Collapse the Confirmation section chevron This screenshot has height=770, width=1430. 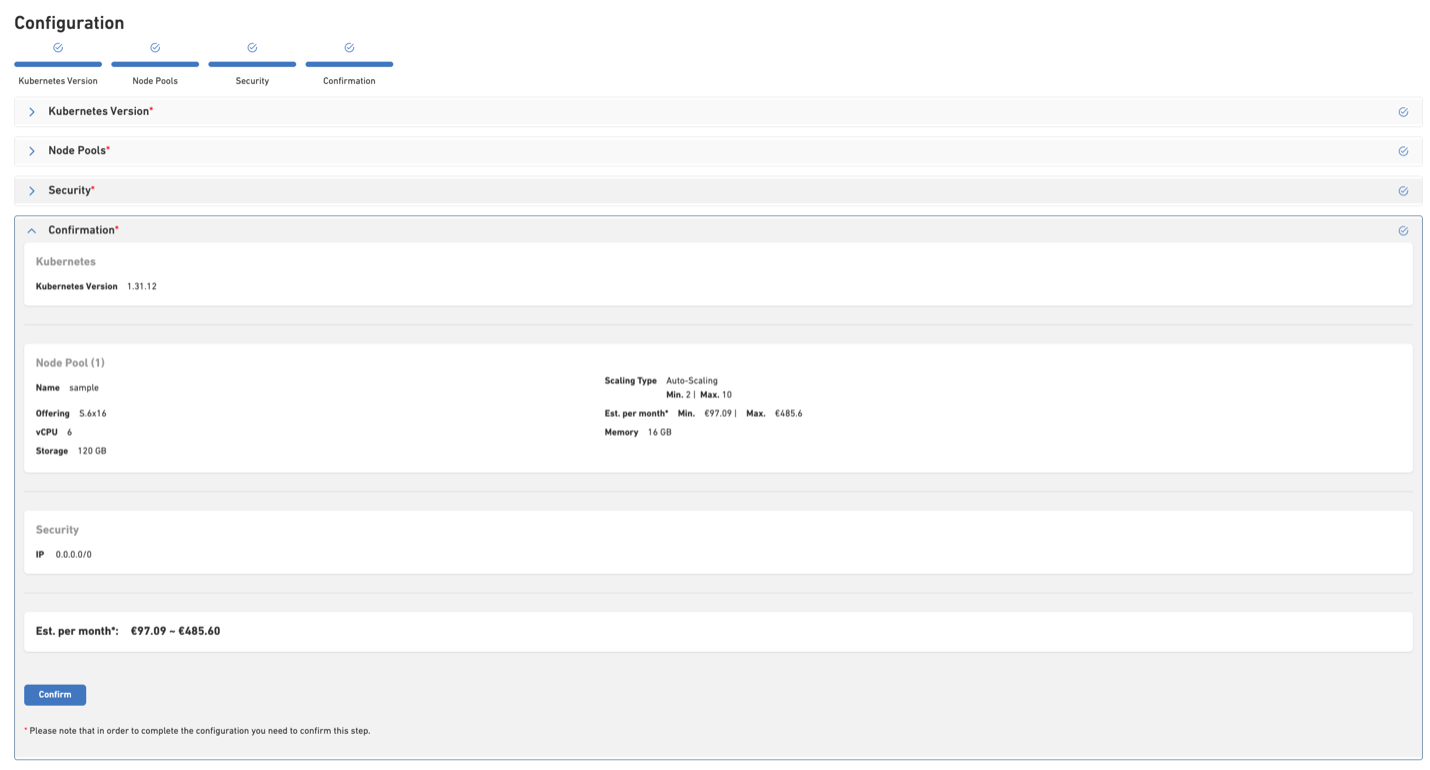coord(32,231)
